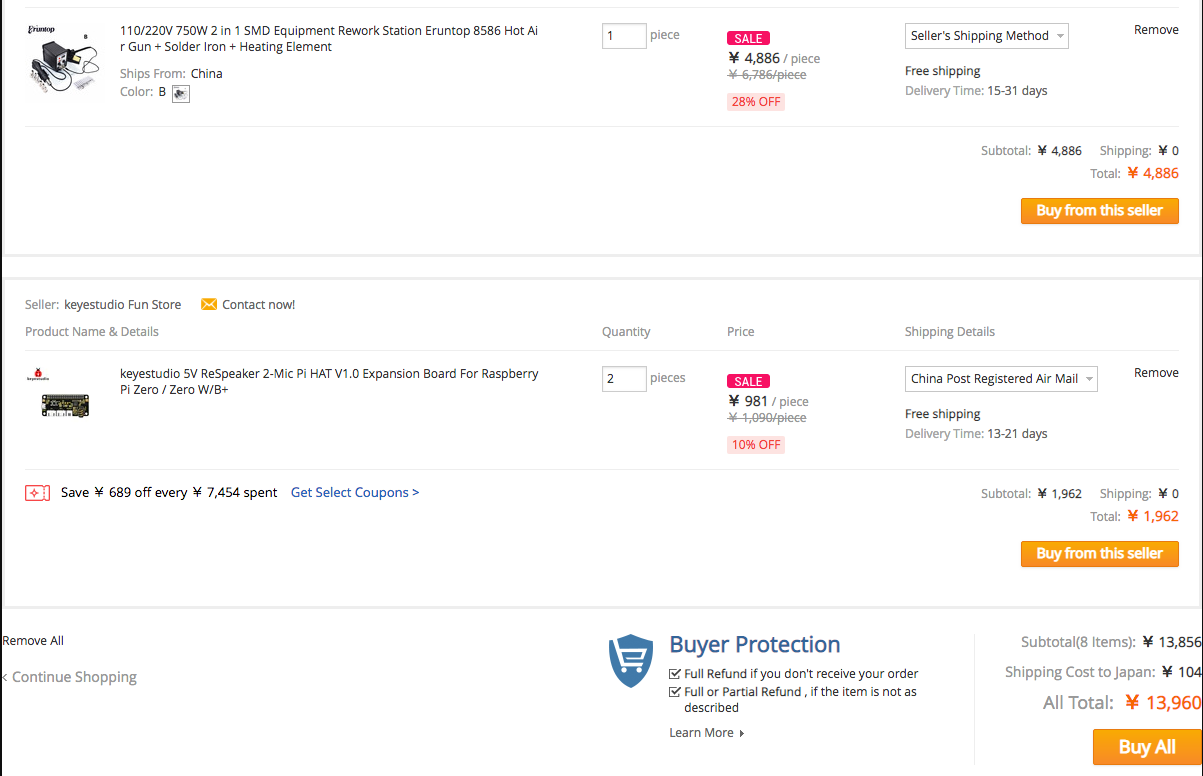Click Remove All link

tap(33, 641)
